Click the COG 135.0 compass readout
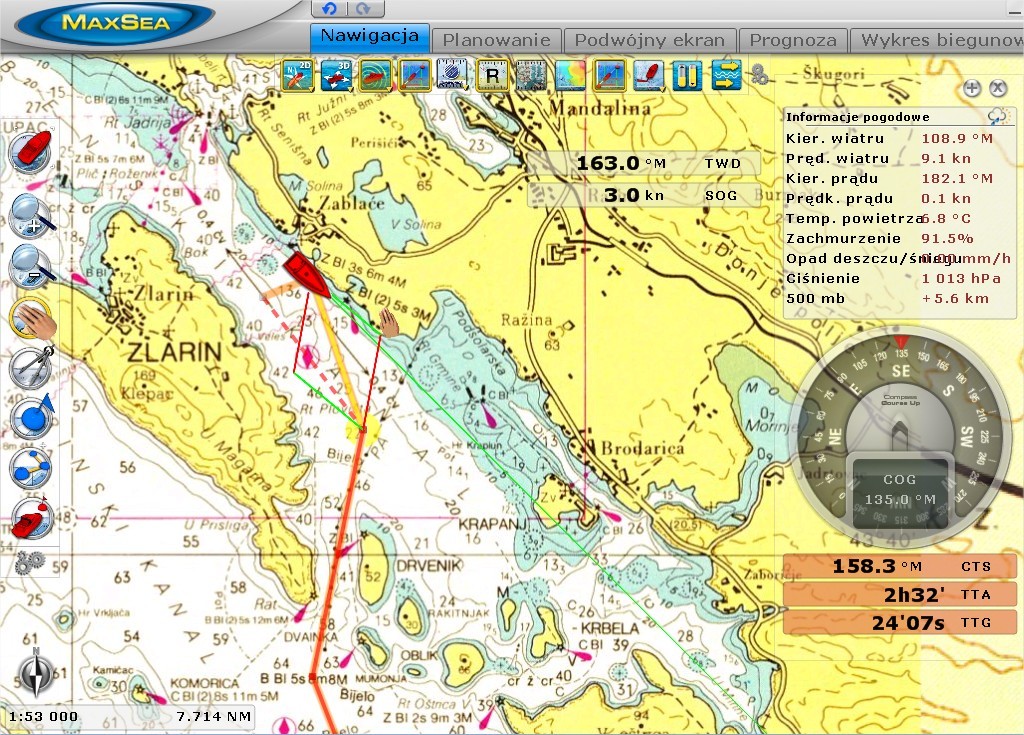Viewport: 1024px width, 735px height. [x=900, y=491]
